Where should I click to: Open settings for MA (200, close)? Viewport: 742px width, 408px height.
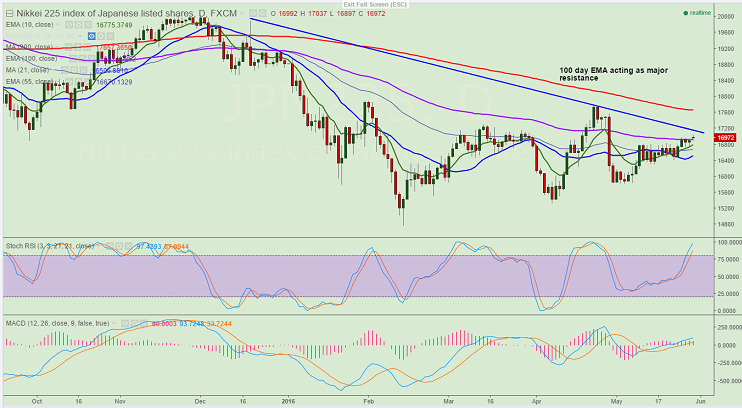[x=78, y=47]
